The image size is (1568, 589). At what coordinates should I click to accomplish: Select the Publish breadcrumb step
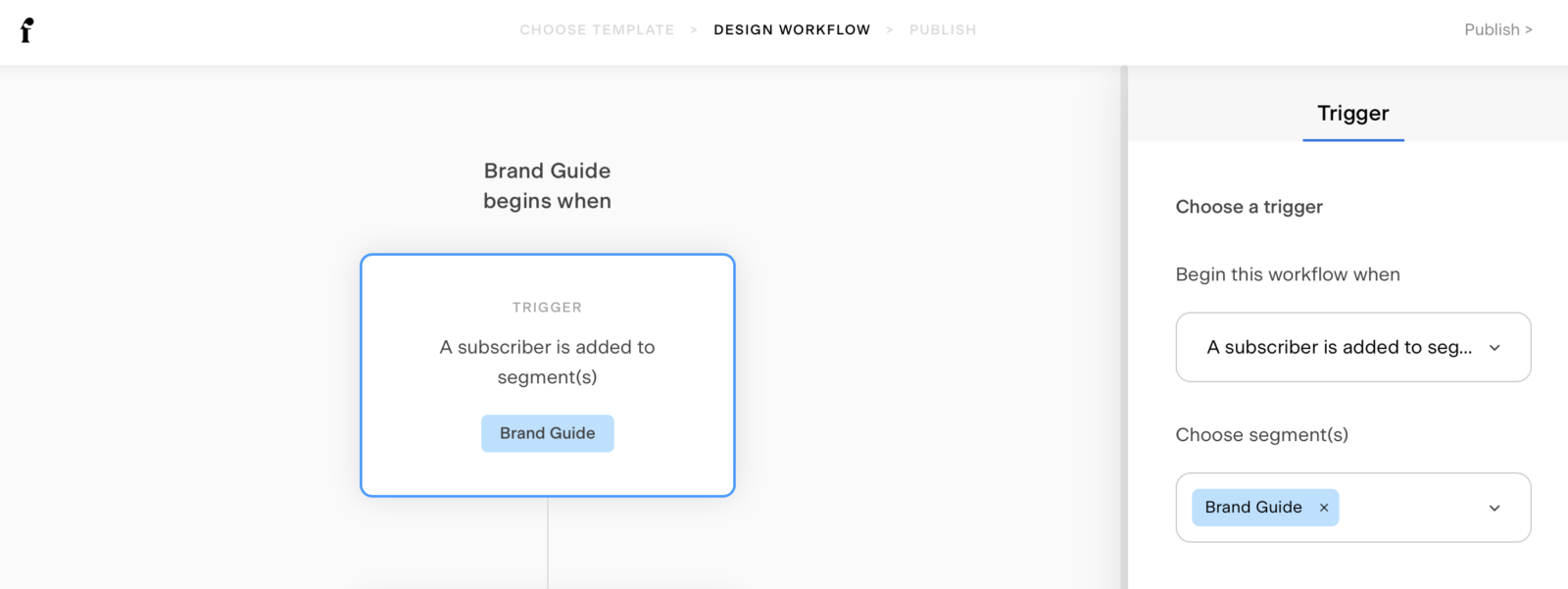click(942, 29)
